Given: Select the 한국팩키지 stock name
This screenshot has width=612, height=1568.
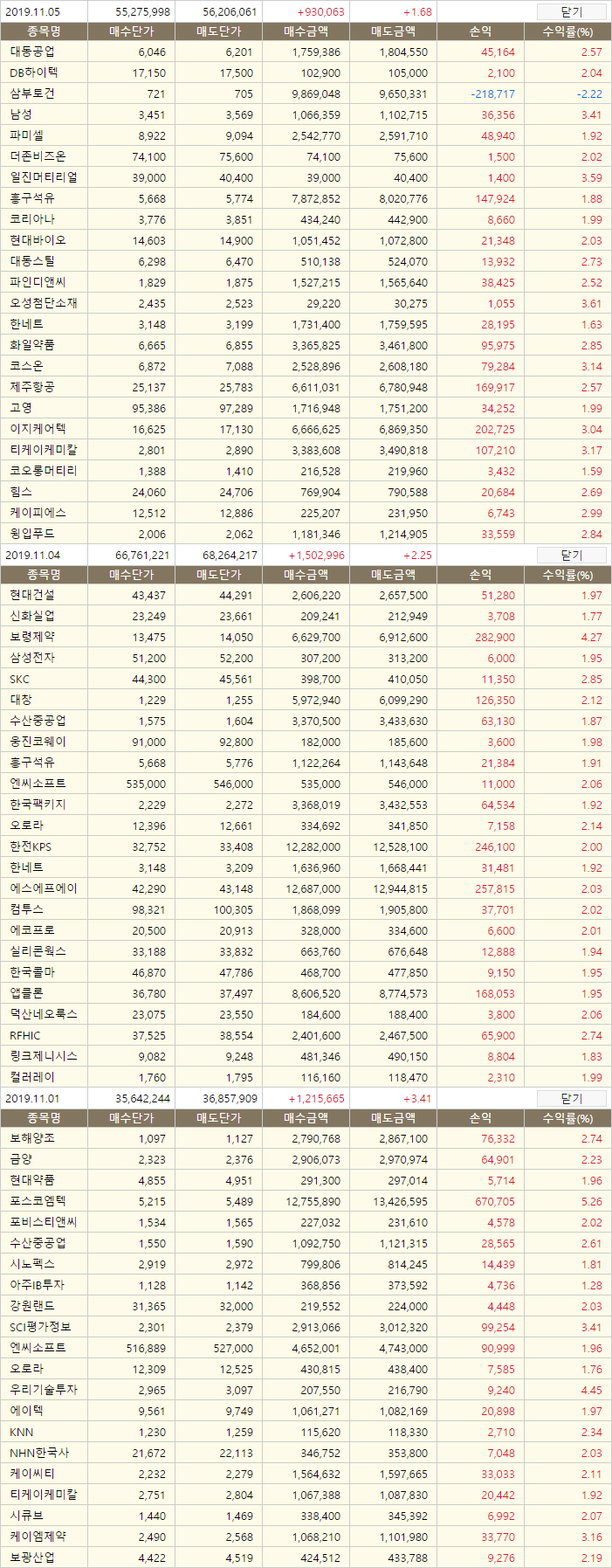Looking at the screenshot, I should pos(38,805).
